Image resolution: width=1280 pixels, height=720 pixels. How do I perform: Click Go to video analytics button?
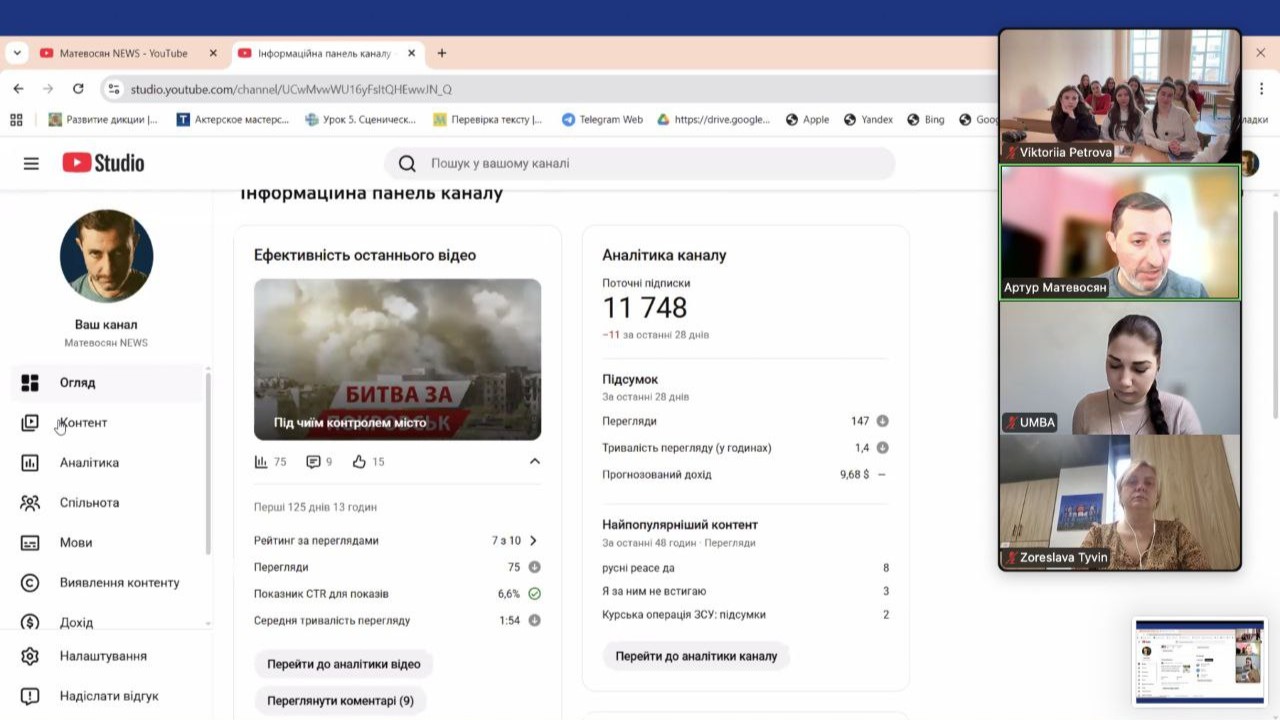click(343, 664)
